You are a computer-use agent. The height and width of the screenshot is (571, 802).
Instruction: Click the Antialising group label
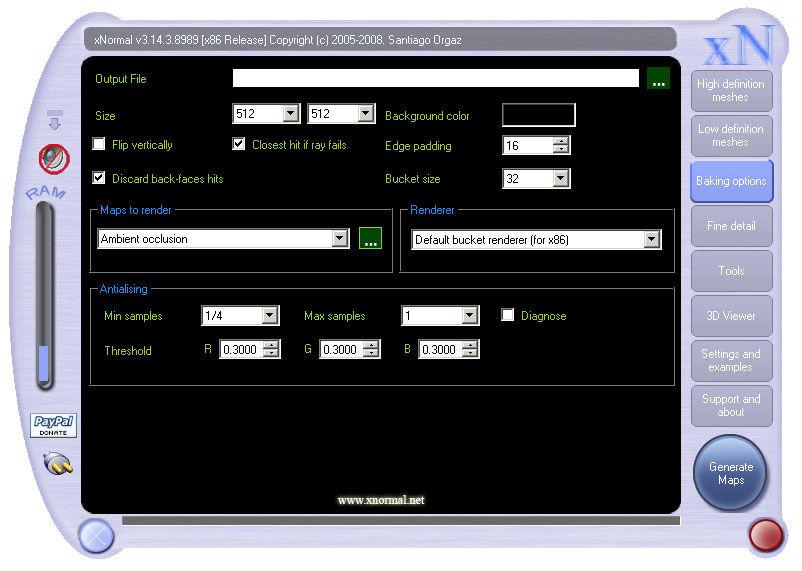pyautogui.click(x=123, y=289)
